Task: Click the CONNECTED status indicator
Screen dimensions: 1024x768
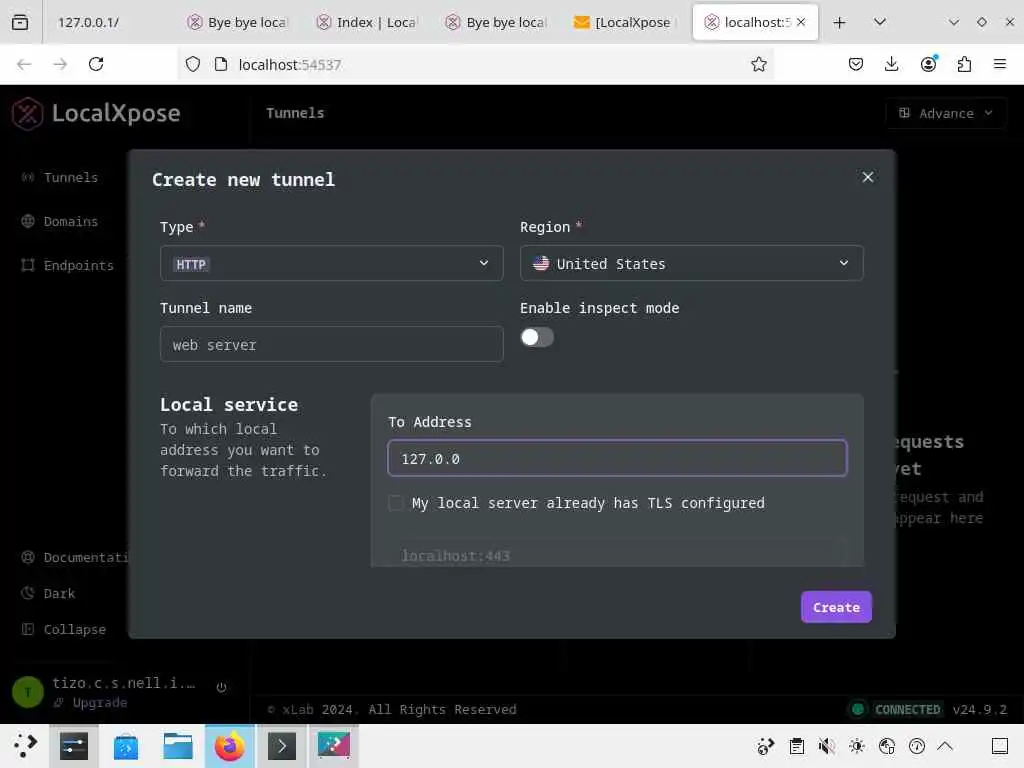Action: [x=897, y=709]
